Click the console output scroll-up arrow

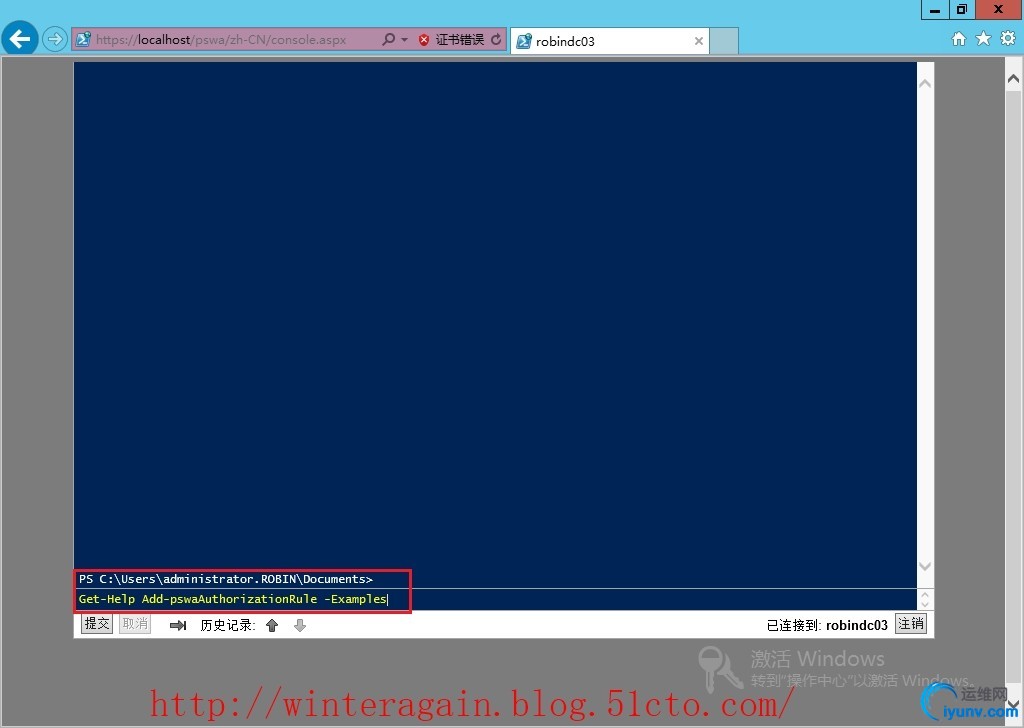(925, 84)
